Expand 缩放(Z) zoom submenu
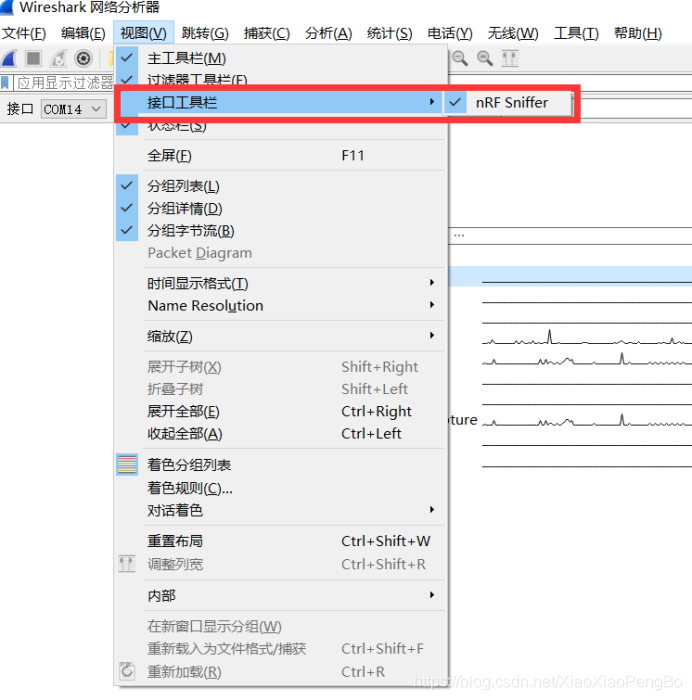Screen dimensions: 692x700 (x=282, y=336)
